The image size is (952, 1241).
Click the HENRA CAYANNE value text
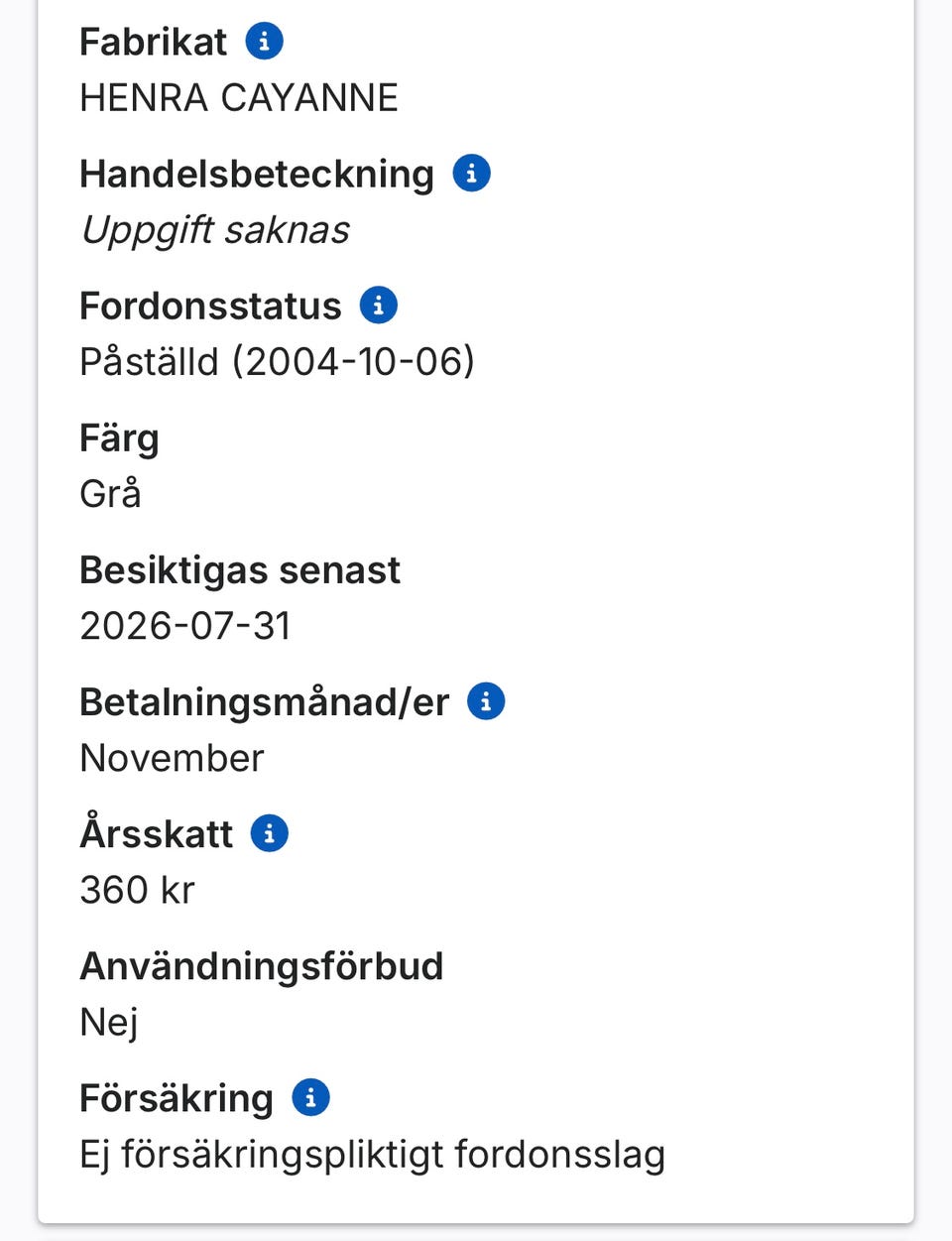(239, 98)
